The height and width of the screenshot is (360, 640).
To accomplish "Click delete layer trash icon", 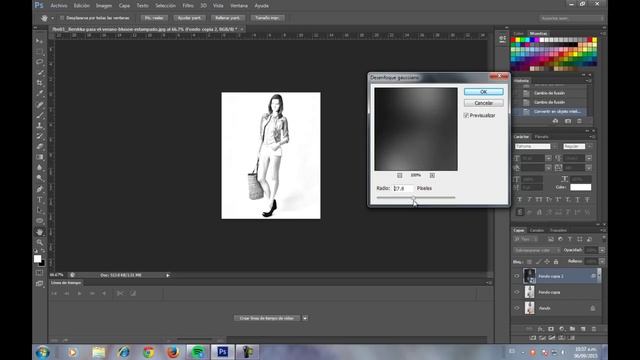I will 593,329.
